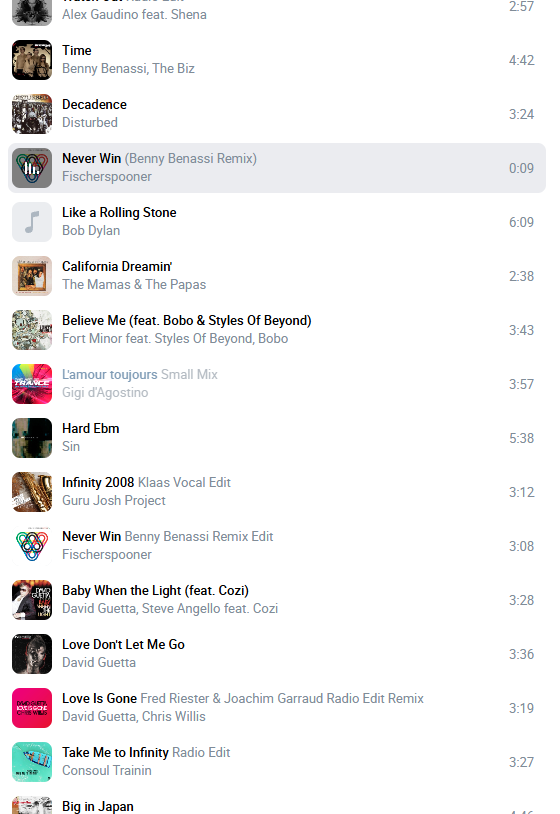Open the Bob Dylan artist link

[x=91, y=230]
